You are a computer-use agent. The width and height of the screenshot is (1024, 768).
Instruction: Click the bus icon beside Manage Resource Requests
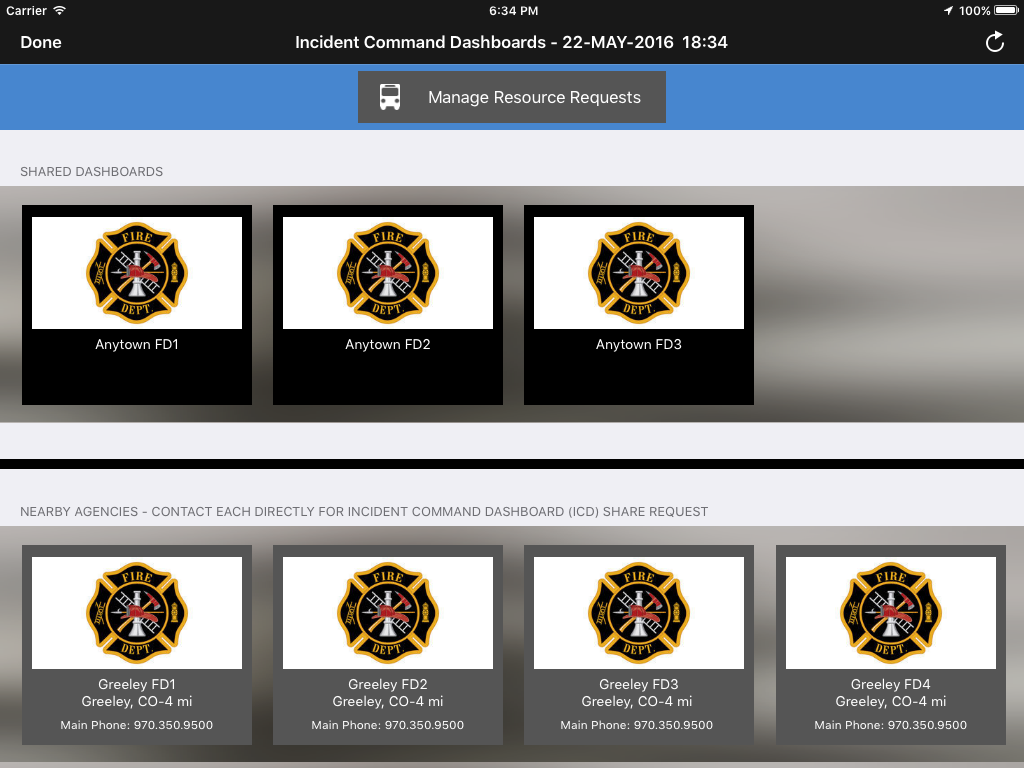point(390,97)
